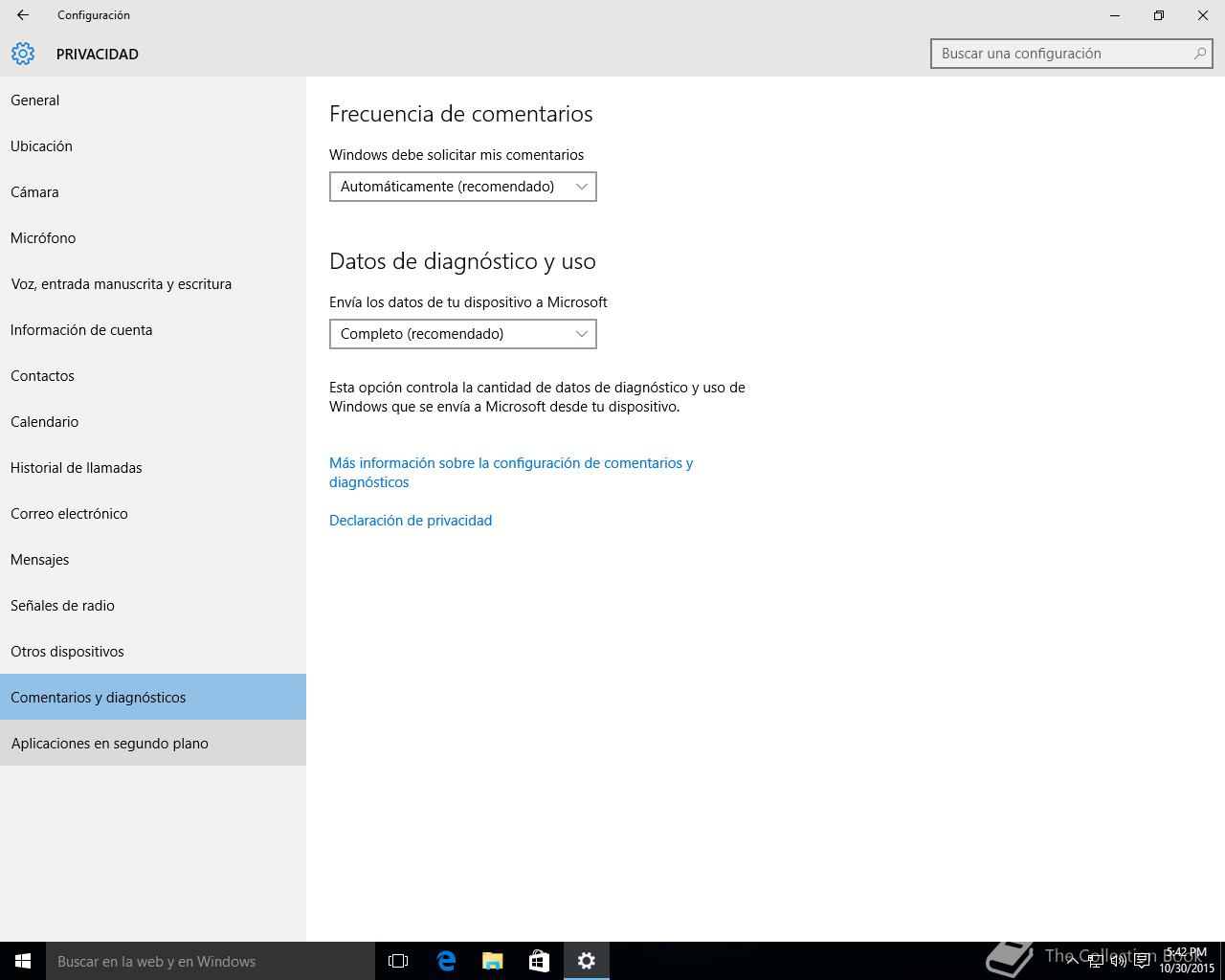Select Ubicación in the sidebar
This screenshot has height=980, width=1225.
click(x=153, y=146)
